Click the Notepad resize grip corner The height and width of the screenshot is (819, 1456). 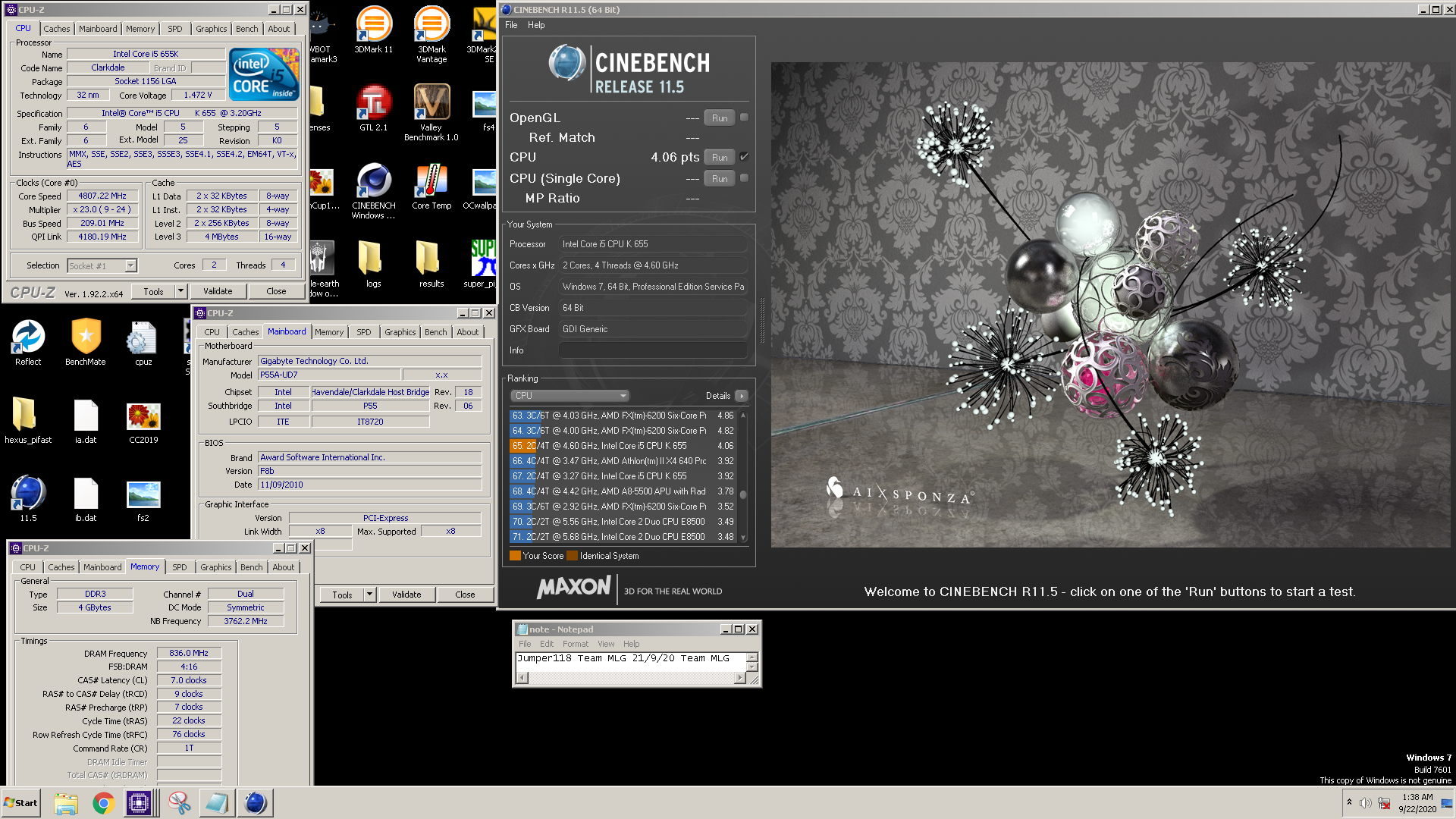point(753,679)
